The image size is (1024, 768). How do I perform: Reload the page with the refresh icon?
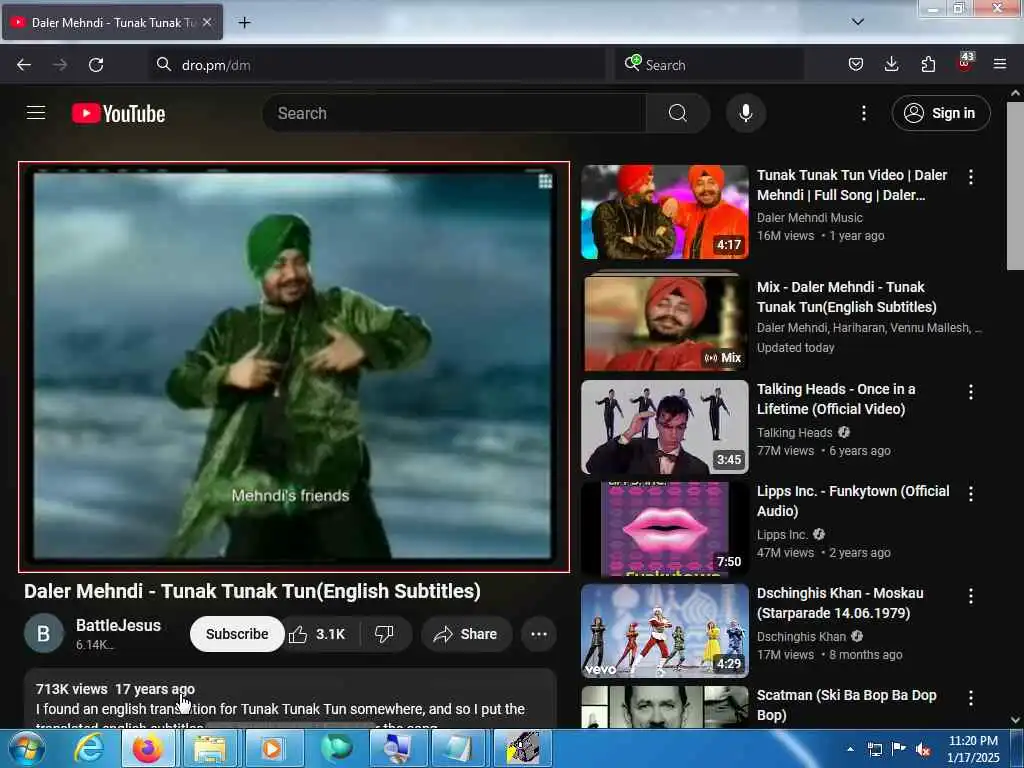(x=96, y=65)
